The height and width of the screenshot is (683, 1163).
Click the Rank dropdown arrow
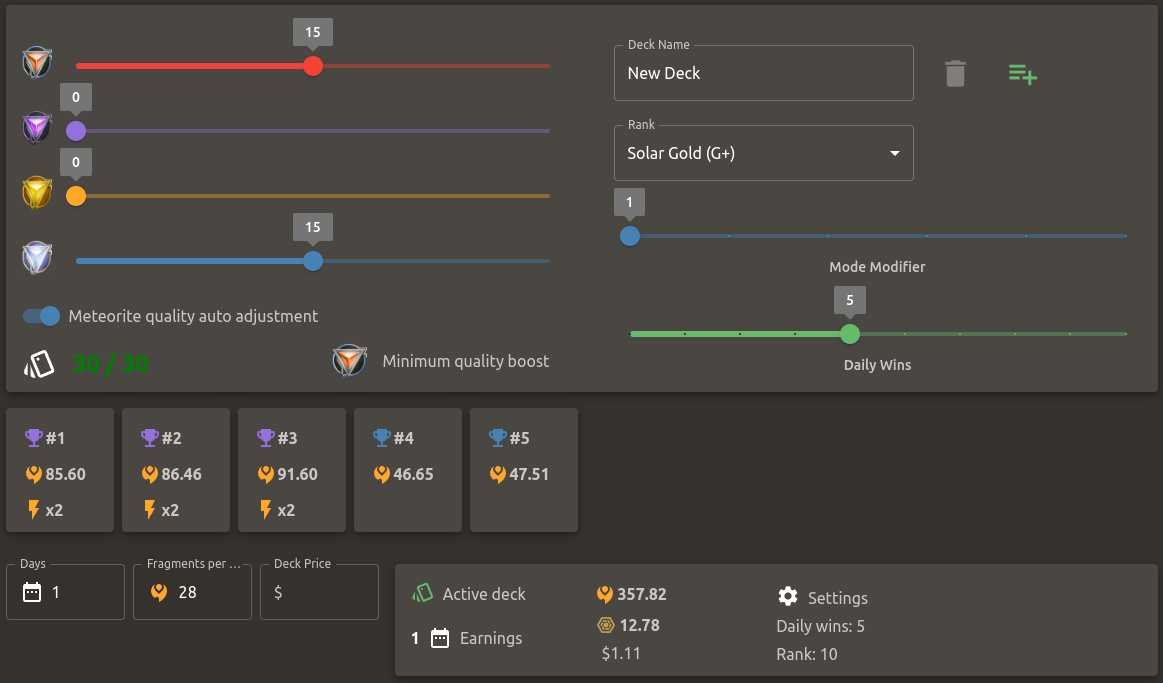895,154
